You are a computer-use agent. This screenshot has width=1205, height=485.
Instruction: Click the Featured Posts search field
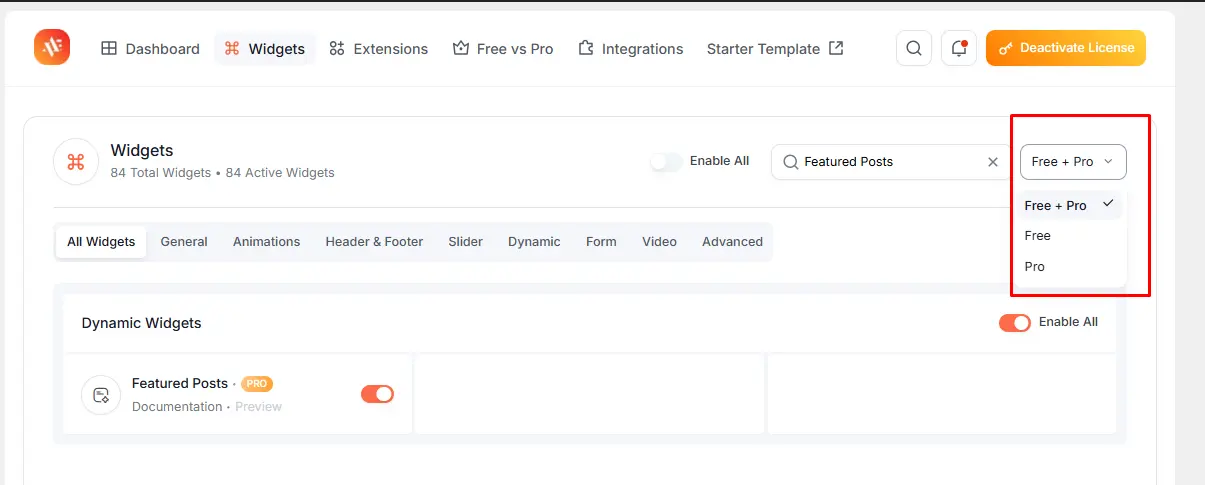[x=880, y=162]
